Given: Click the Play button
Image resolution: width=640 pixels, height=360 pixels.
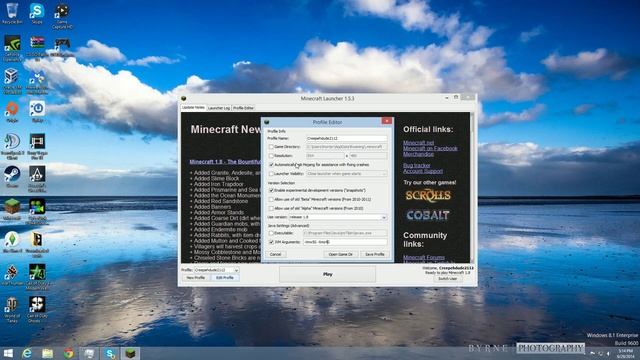Looking at the screenshot, I should pyautogui.click(x=327, y=274).
